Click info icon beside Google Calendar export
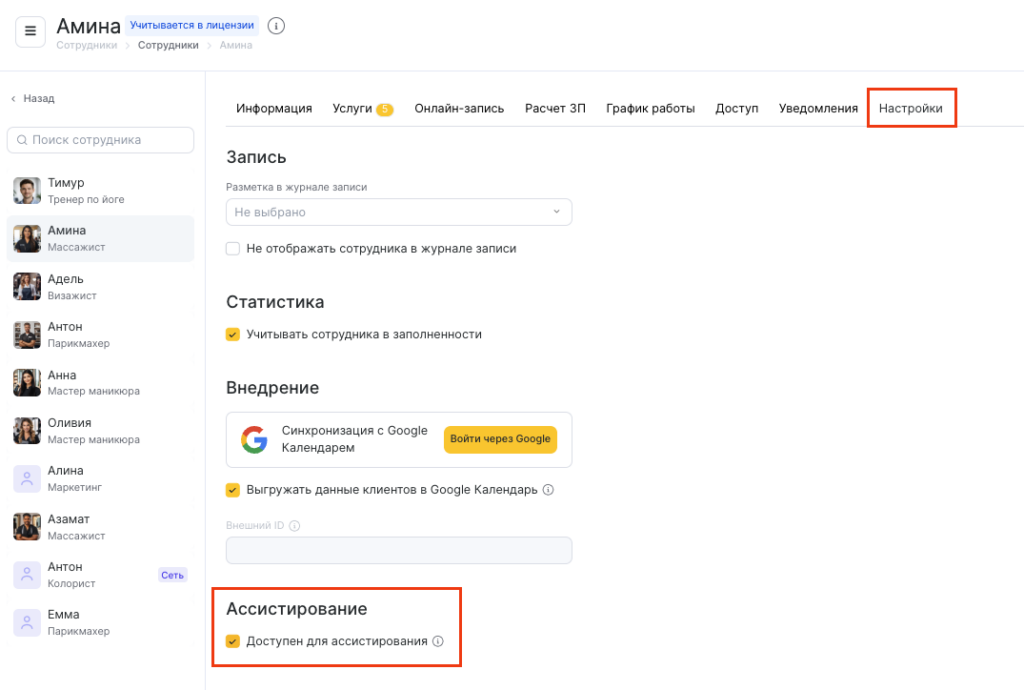 548,490
